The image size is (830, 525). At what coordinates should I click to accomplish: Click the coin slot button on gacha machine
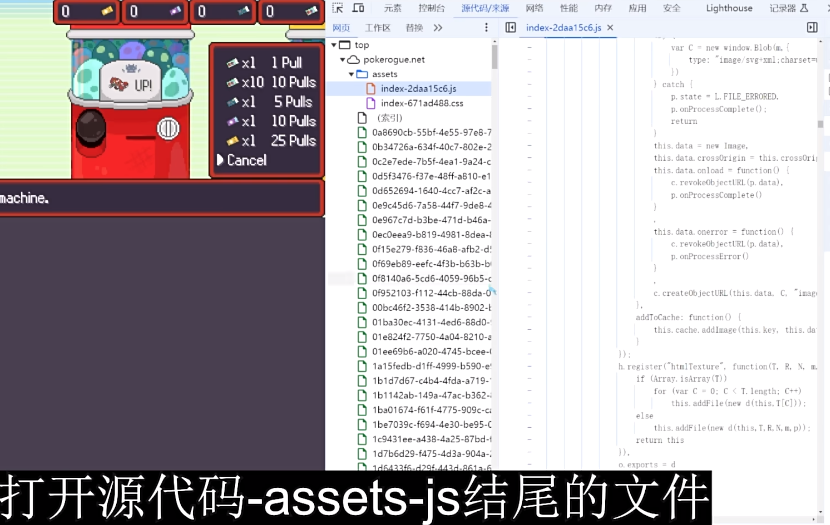[x=168, y=129]
